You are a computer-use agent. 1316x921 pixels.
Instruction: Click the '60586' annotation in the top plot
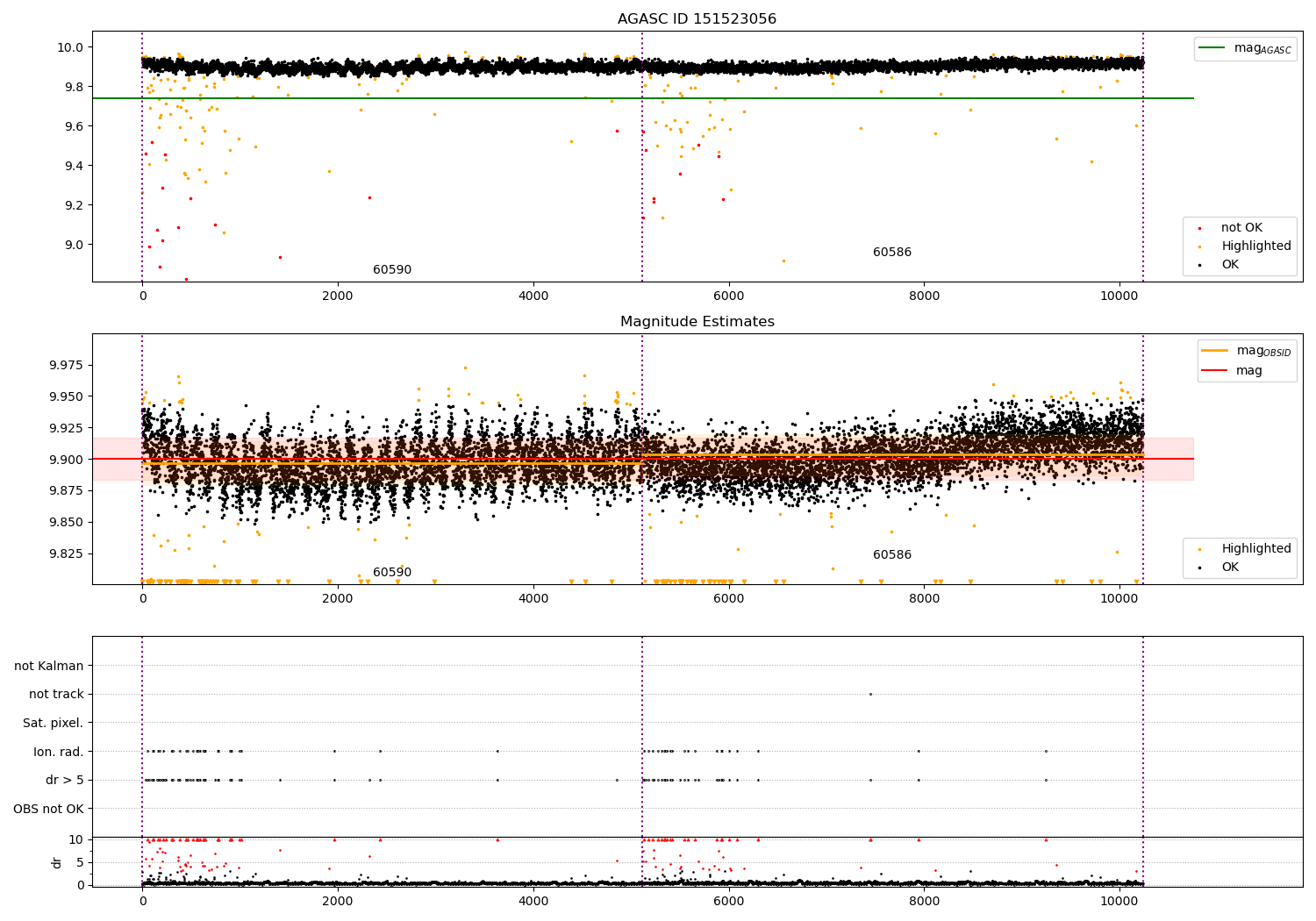[x=892, y=253]
